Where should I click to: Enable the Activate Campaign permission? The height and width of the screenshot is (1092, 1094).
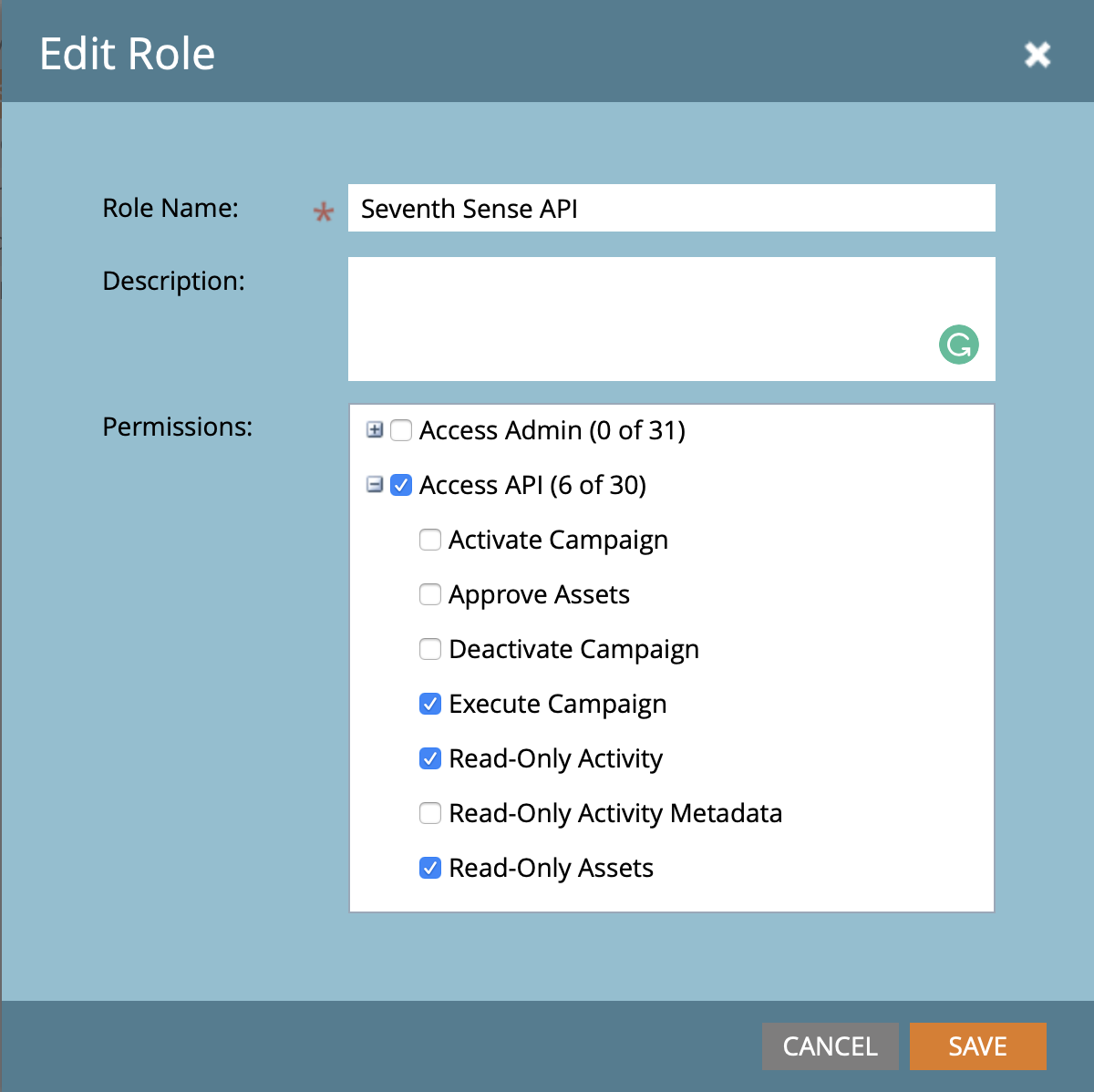point(430,540)
